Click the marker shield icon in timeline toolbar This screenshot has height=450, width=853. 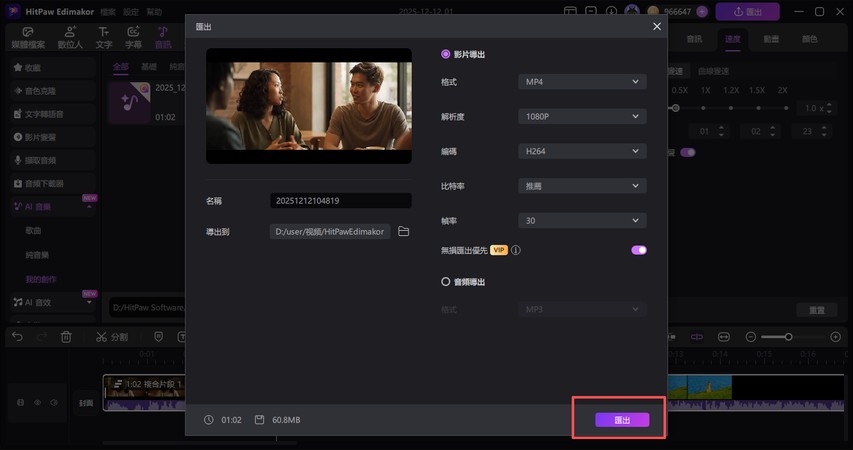pos(158,337)
